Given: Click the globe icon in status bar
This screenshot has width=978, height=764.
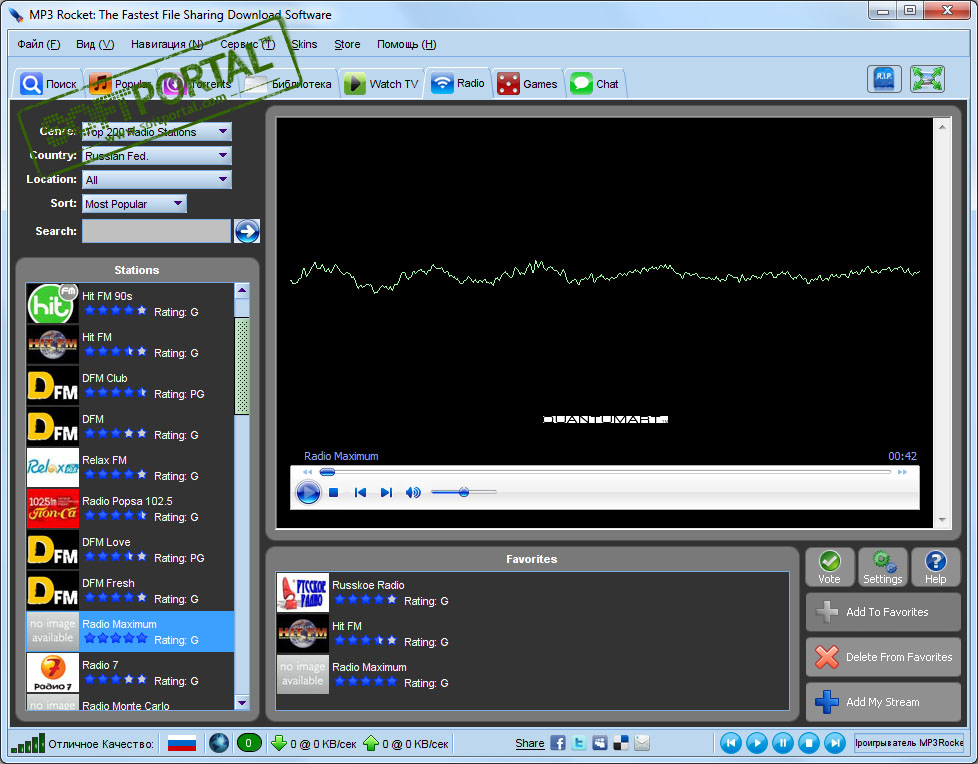Looking at the screenshot, I should click(x=219, y=743).
